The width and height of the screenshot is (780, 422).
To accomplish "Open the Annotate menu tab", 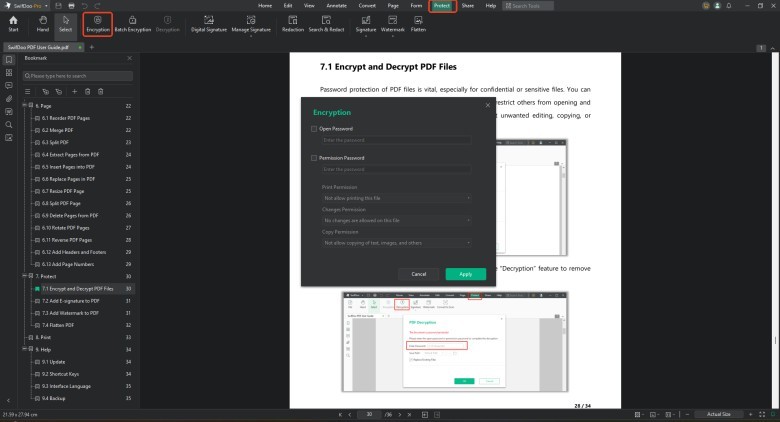I will (x=337, y=5).
